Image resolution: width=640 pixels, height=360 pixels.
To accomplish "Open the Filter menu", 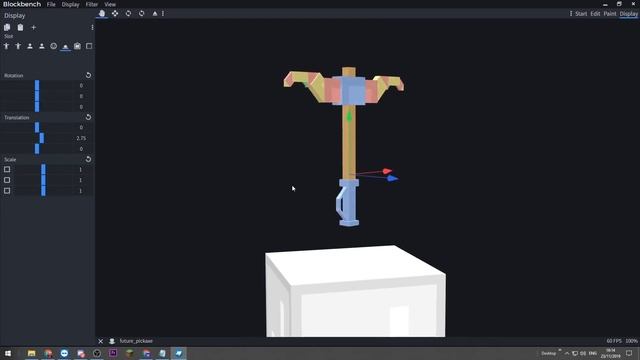I will click(92, 4).
